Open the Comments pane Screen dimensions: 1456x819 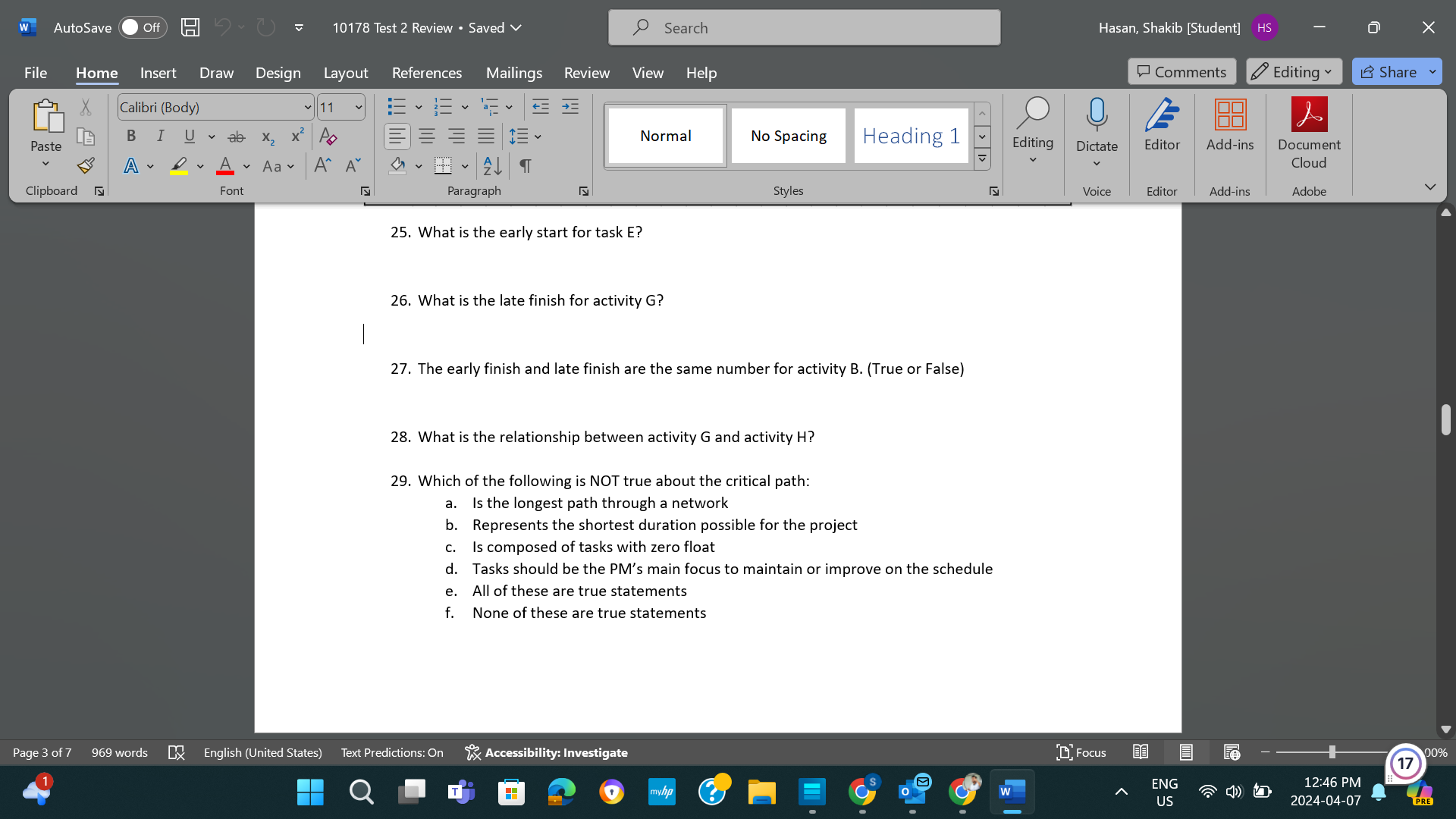click(x=1181, y=71)
